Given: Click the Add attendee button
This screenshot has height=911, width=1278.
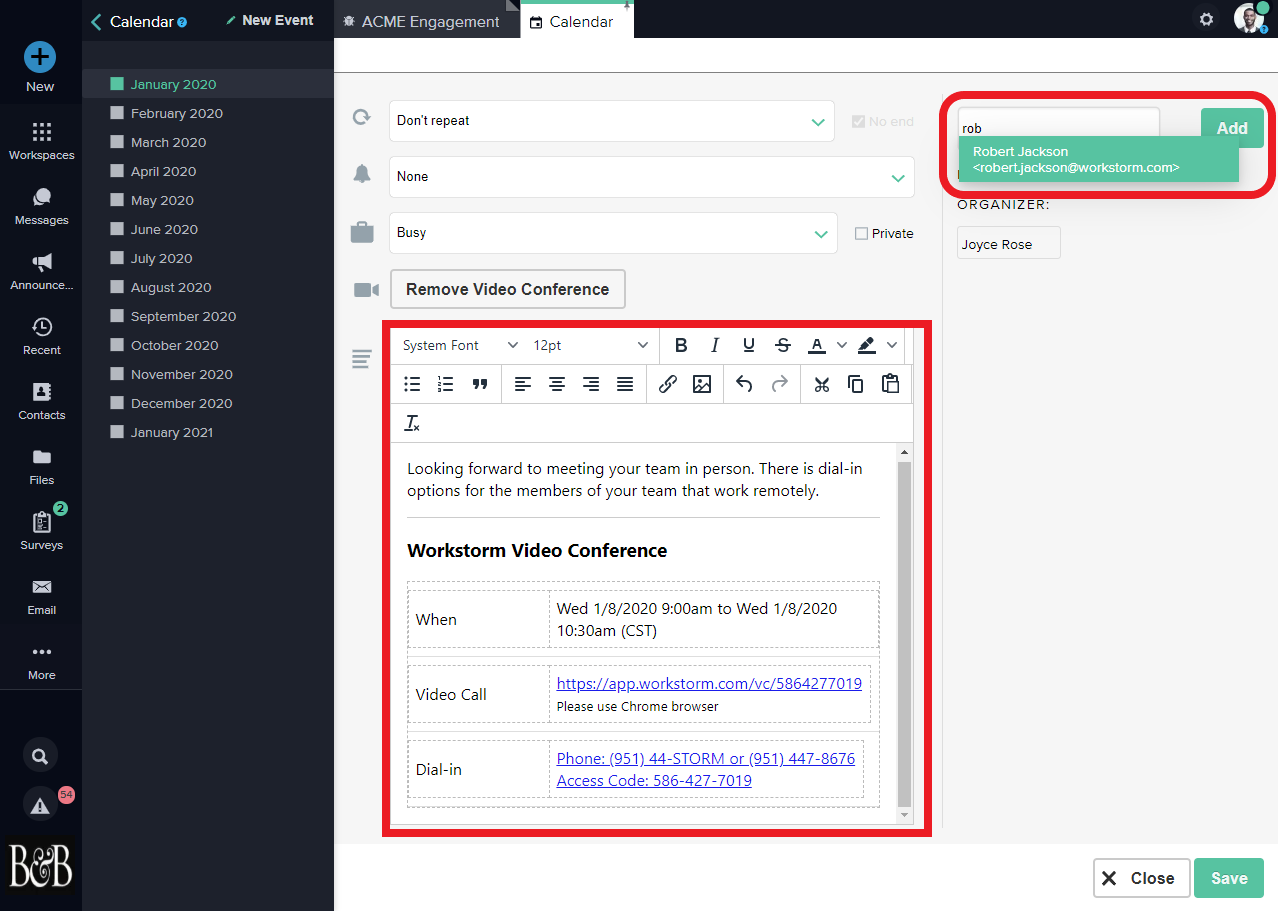Looking at the screenshot, I should click(x=1232, y=128).
